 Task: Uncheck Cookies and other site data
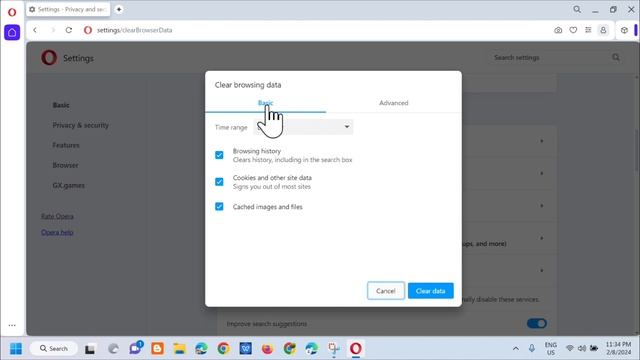(219, 182)
